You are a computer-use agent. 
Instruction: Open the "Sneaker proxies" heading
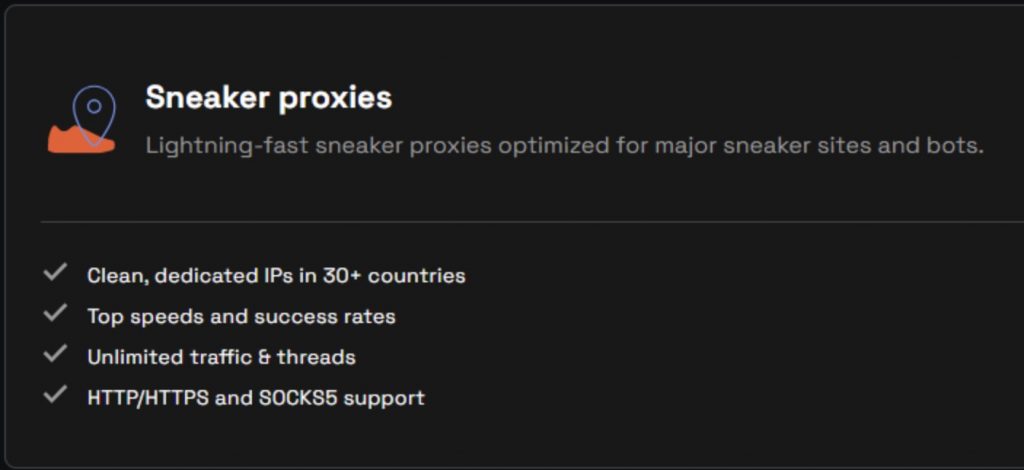268,98
